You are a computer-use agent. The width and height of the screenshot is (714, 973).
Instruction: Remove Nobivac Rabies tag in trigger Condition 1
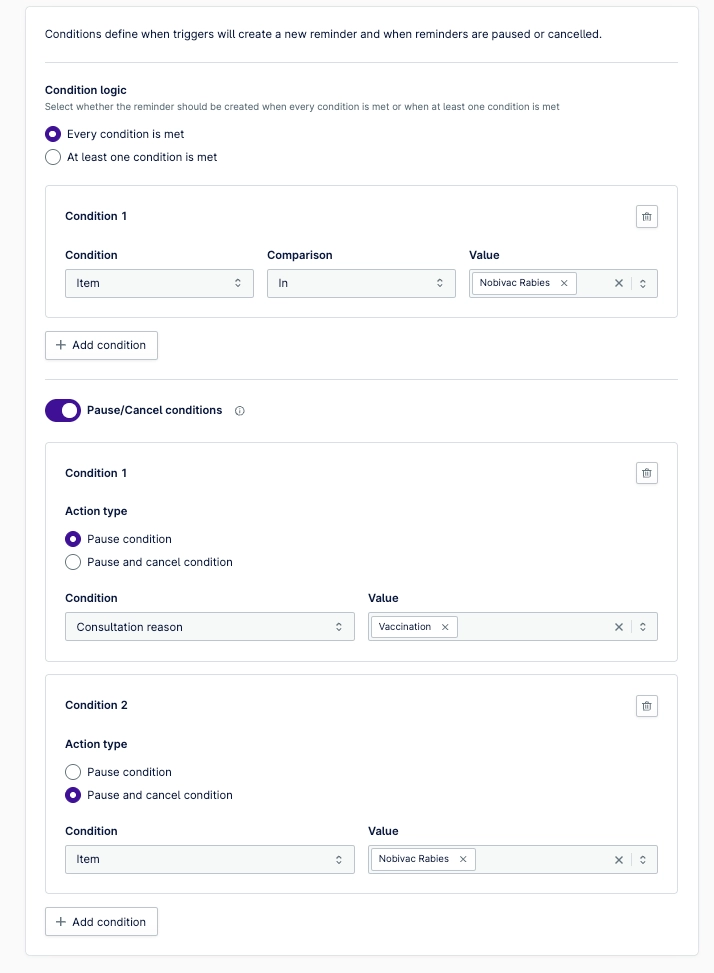[x=564, y=283]
